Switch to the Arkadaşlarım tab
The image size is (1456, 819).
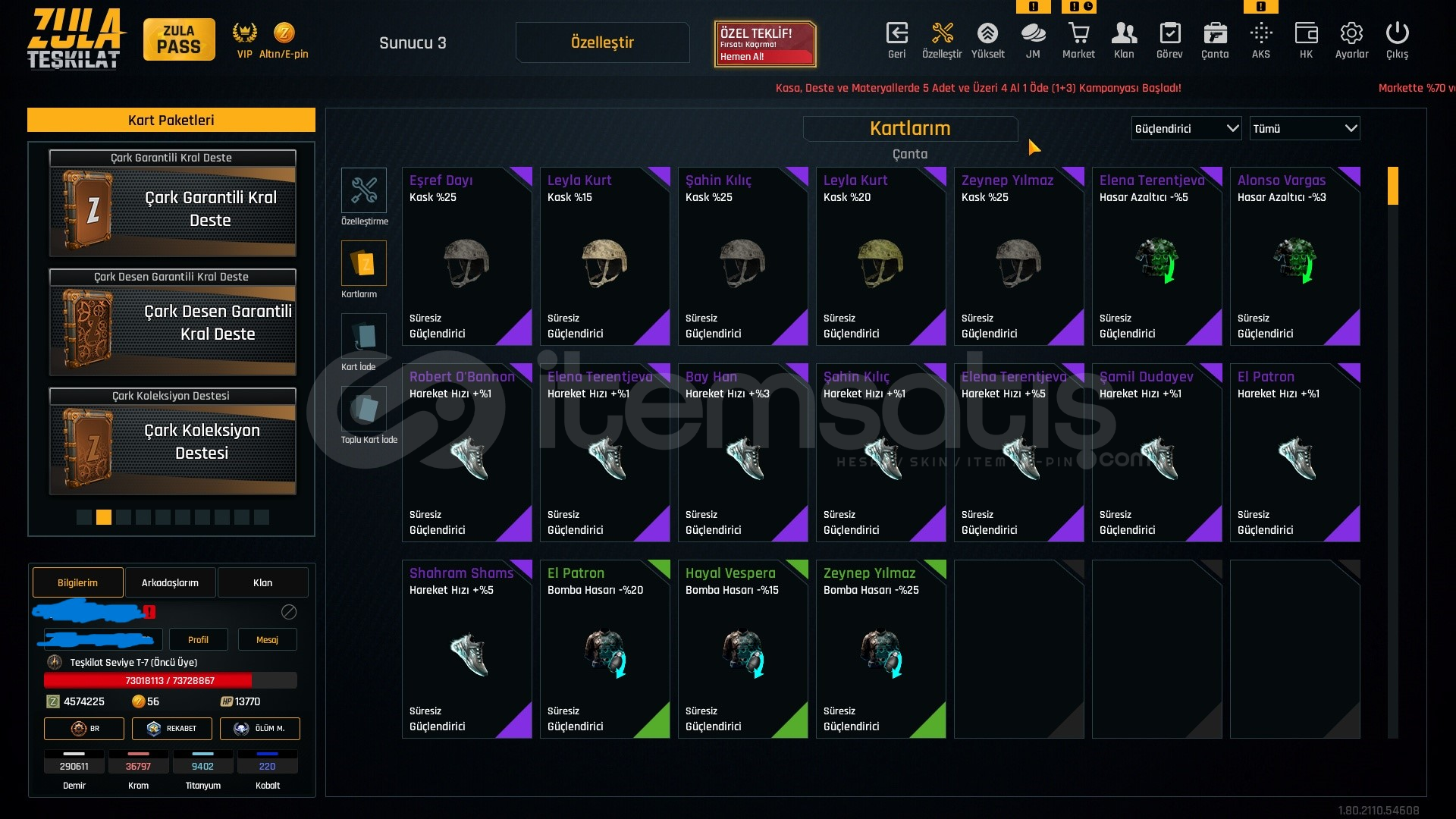[x=170, y=582]
